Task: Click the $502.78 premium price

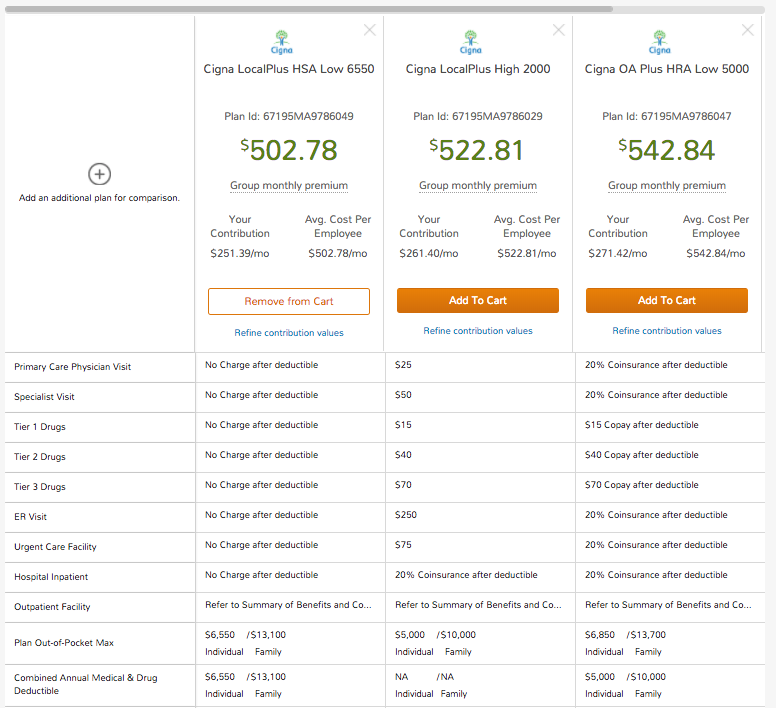Action: coord(289,150)
